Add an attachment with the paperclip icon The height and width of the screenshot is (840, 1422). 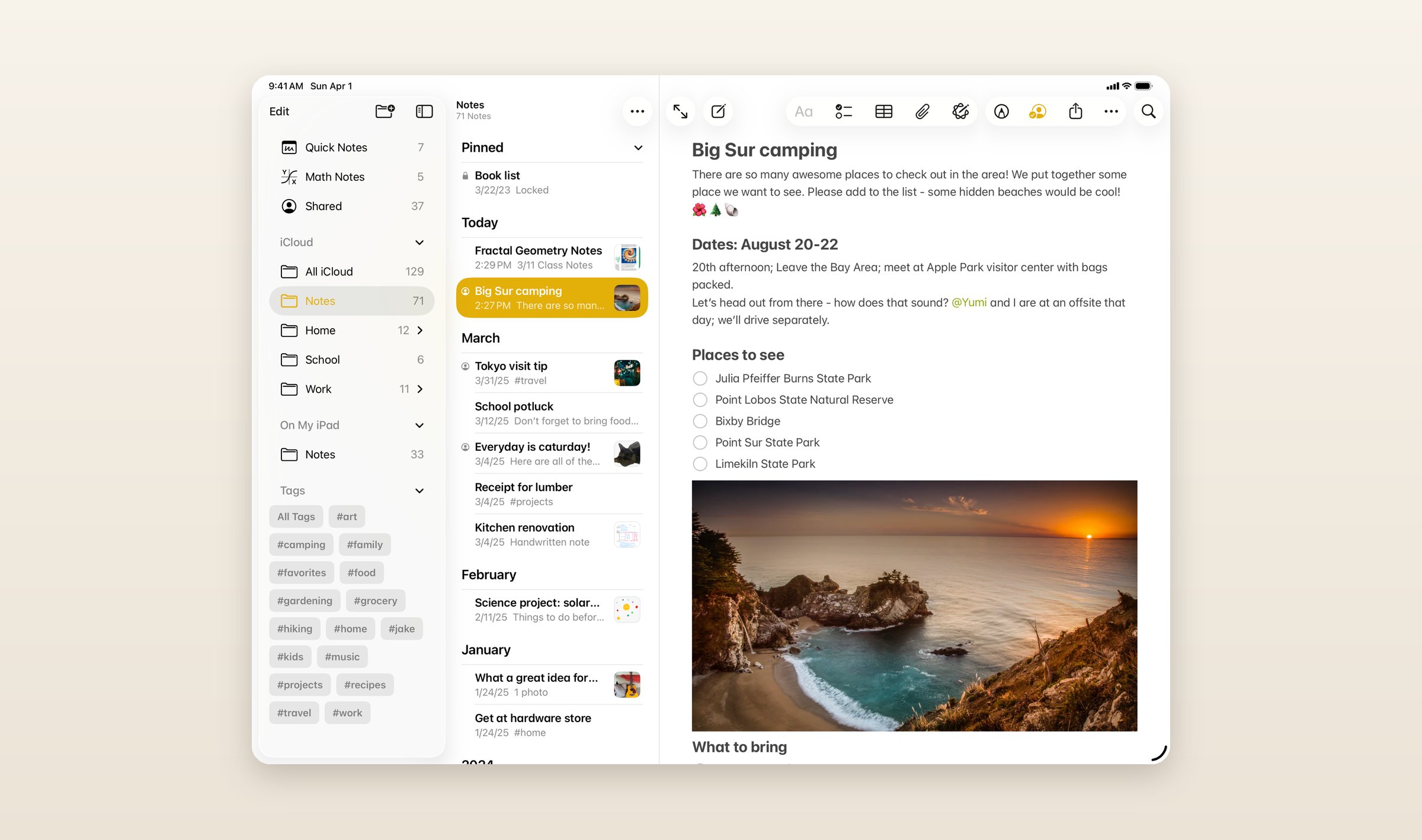tap(922, 111)
